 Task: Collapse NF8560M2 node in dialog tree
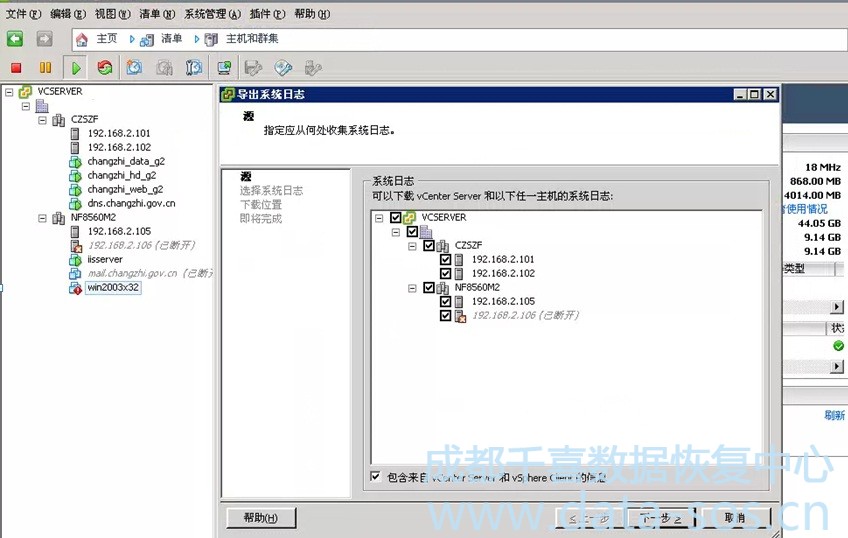(412, 288)
